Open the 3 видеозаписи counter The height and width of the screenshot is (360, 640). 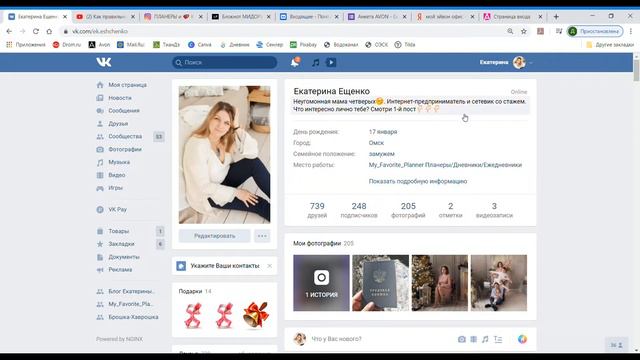pyautogui.click(x=494, y=210)
